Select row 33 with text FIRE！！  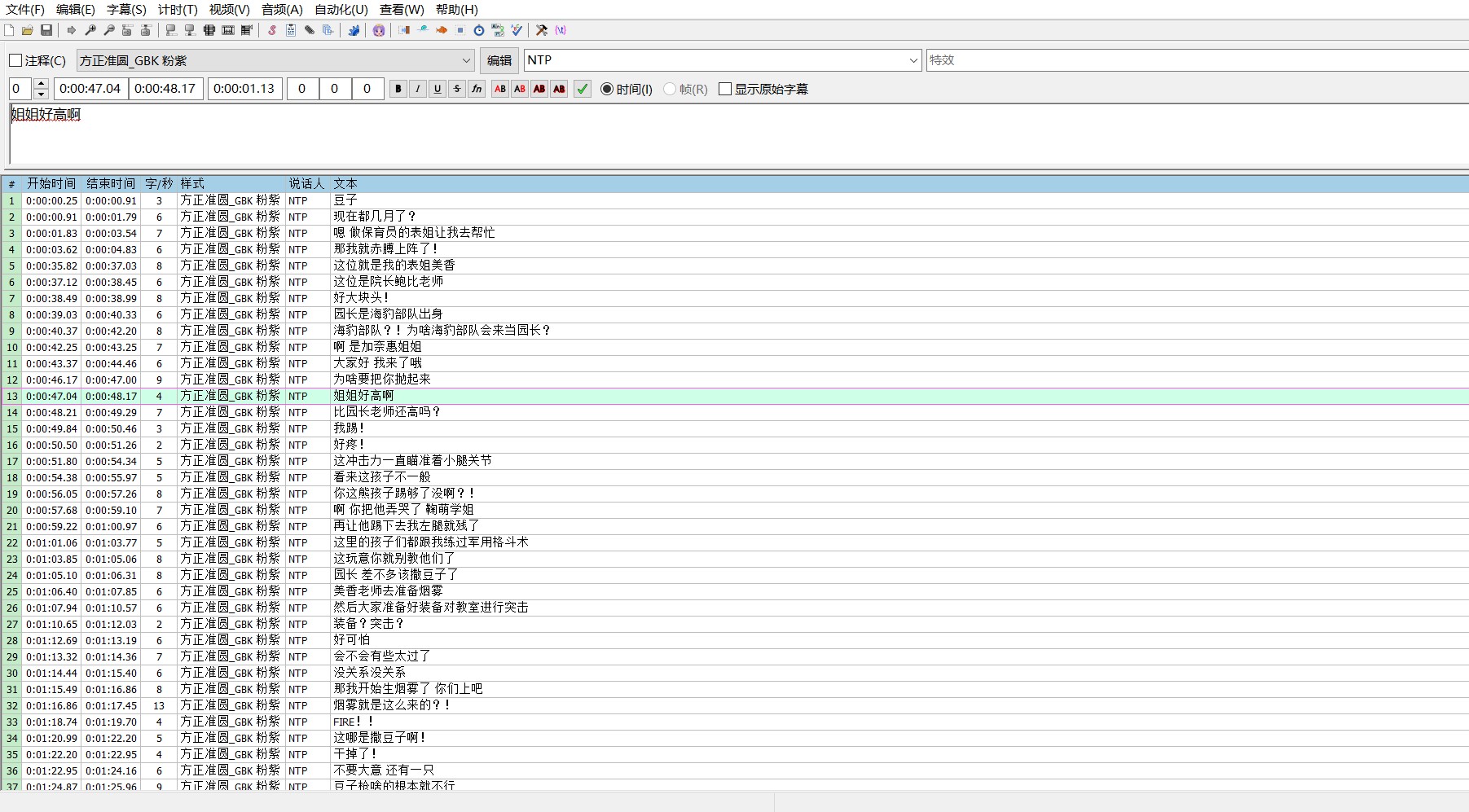point(735,722)
